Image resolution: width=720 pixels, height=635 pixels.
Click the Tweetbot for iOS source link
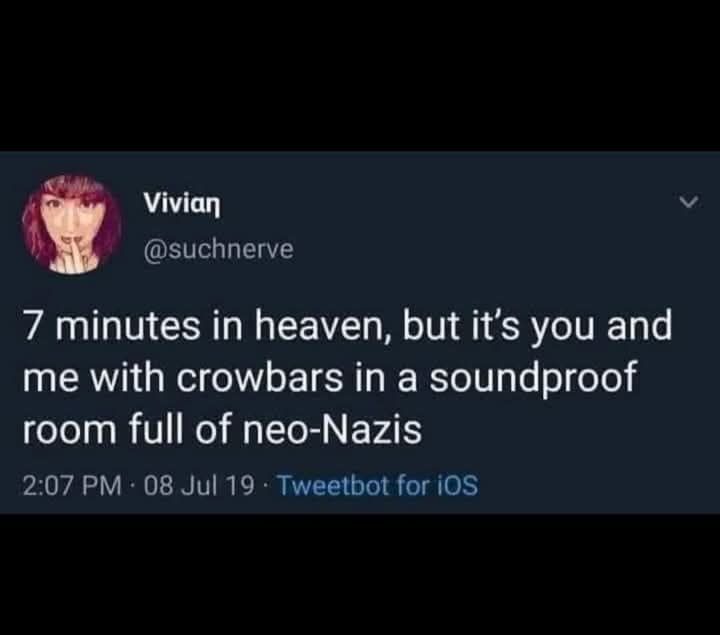coord(378,485)
